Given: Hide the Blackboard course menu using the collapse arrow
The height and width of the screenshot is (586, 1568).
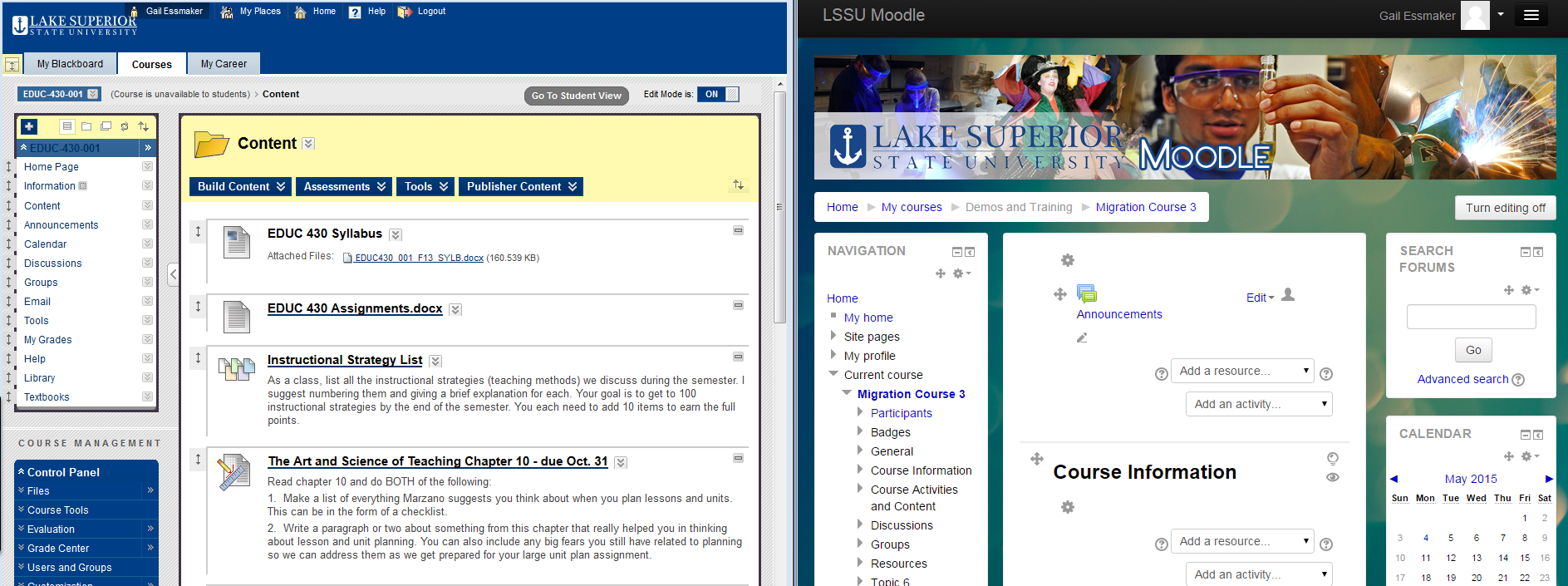Looking at the screenshot, I should coord(173,274).
